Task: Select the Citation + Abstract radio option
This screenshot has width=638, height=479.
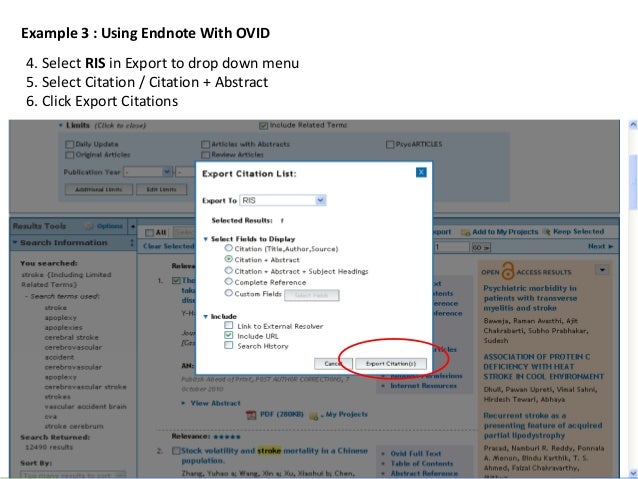Action: 229,259
